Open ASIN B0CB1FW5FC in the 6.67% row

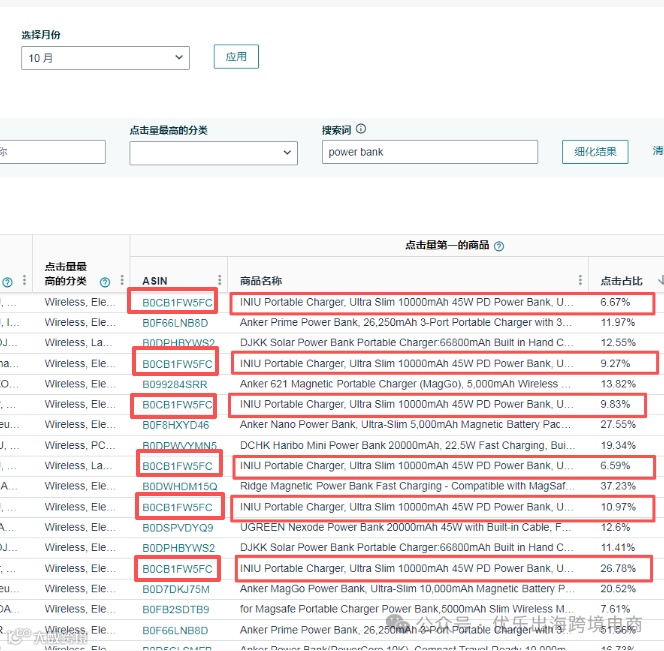[x=177, y=302]
